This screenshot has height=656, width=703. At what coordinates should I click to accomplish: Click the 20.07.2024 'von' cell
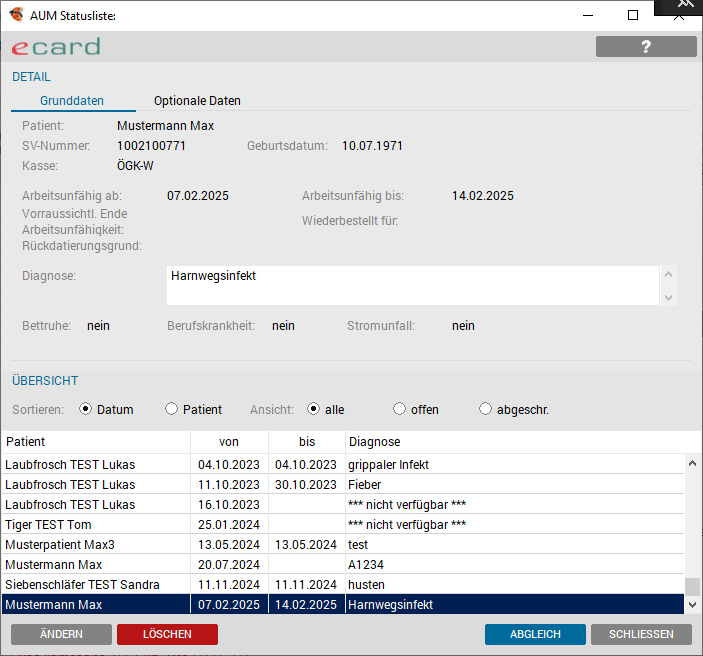pyautogui.click(x=229, y=565)
